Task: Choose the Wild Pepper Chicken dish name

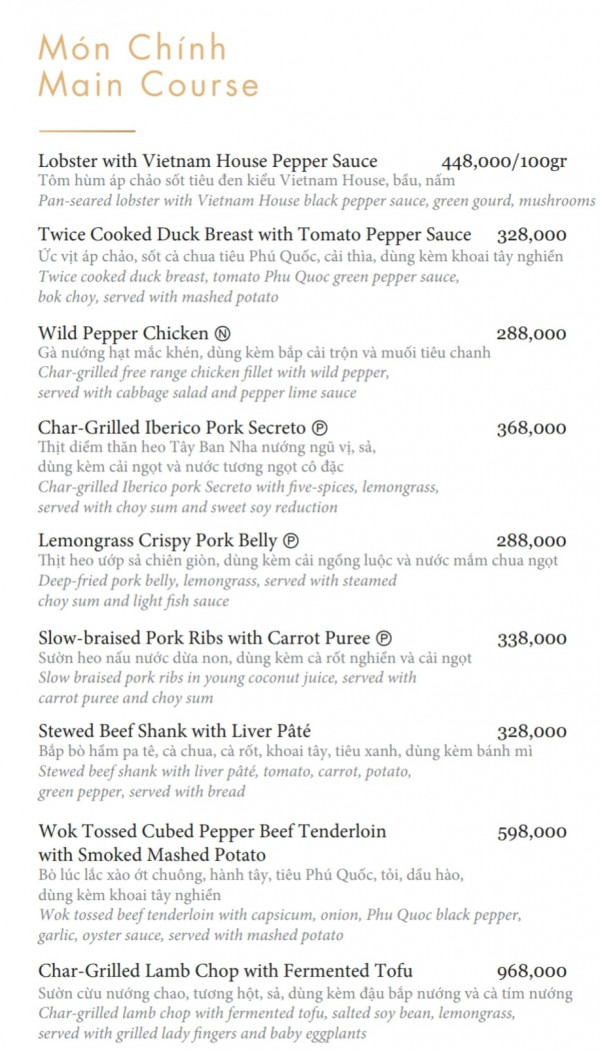Action: click(x=124, y=334)
